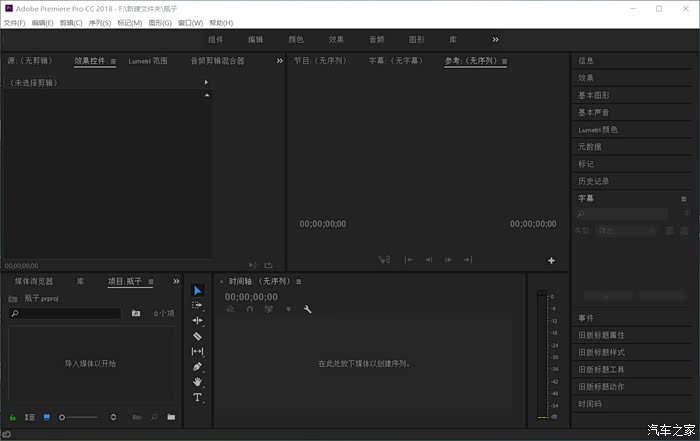
Task: Switch project panel to list view
Action: point(29,416)
